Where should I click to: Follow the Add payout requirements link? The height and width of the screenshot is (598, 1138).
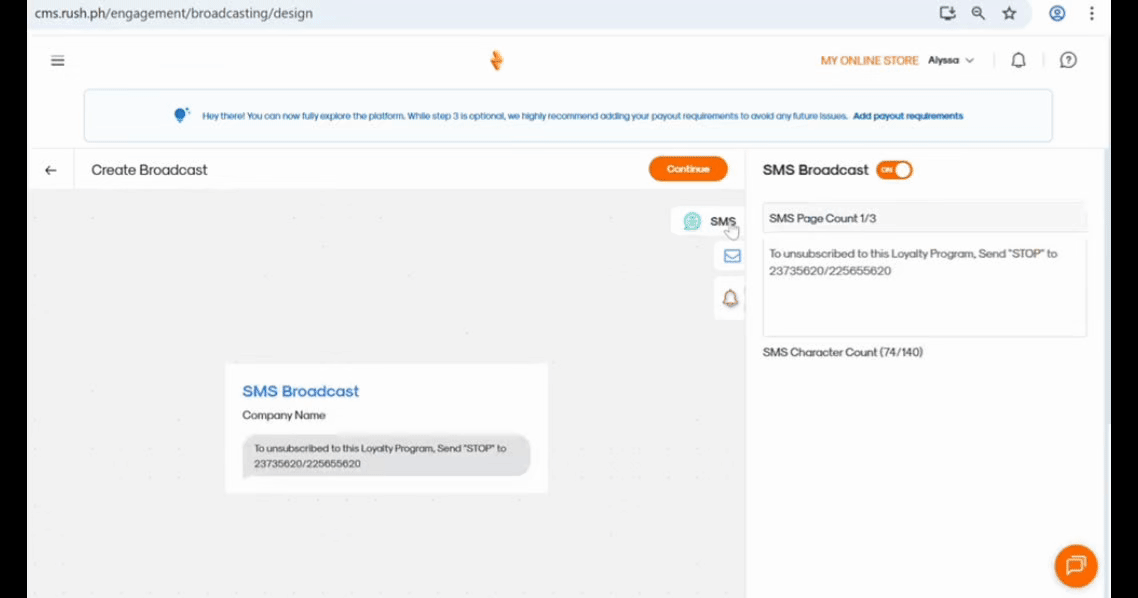click(907, 116)
